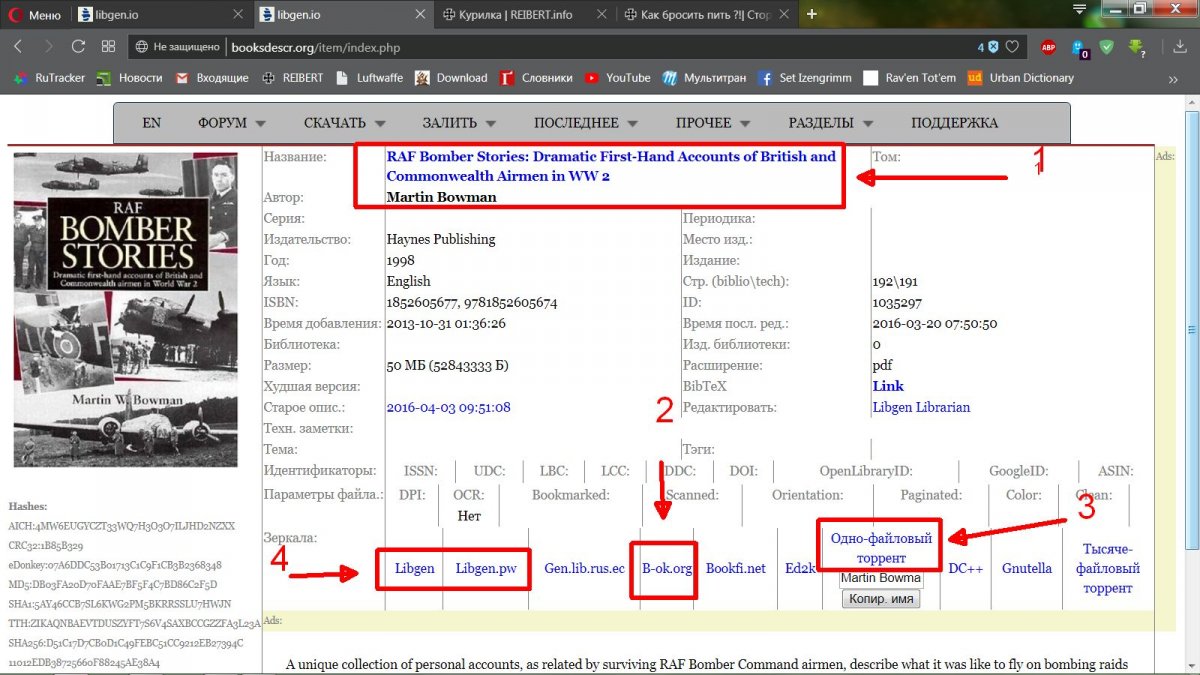
Task: Open the Adblock Plus ABP extension icon
Action: 1047,47
